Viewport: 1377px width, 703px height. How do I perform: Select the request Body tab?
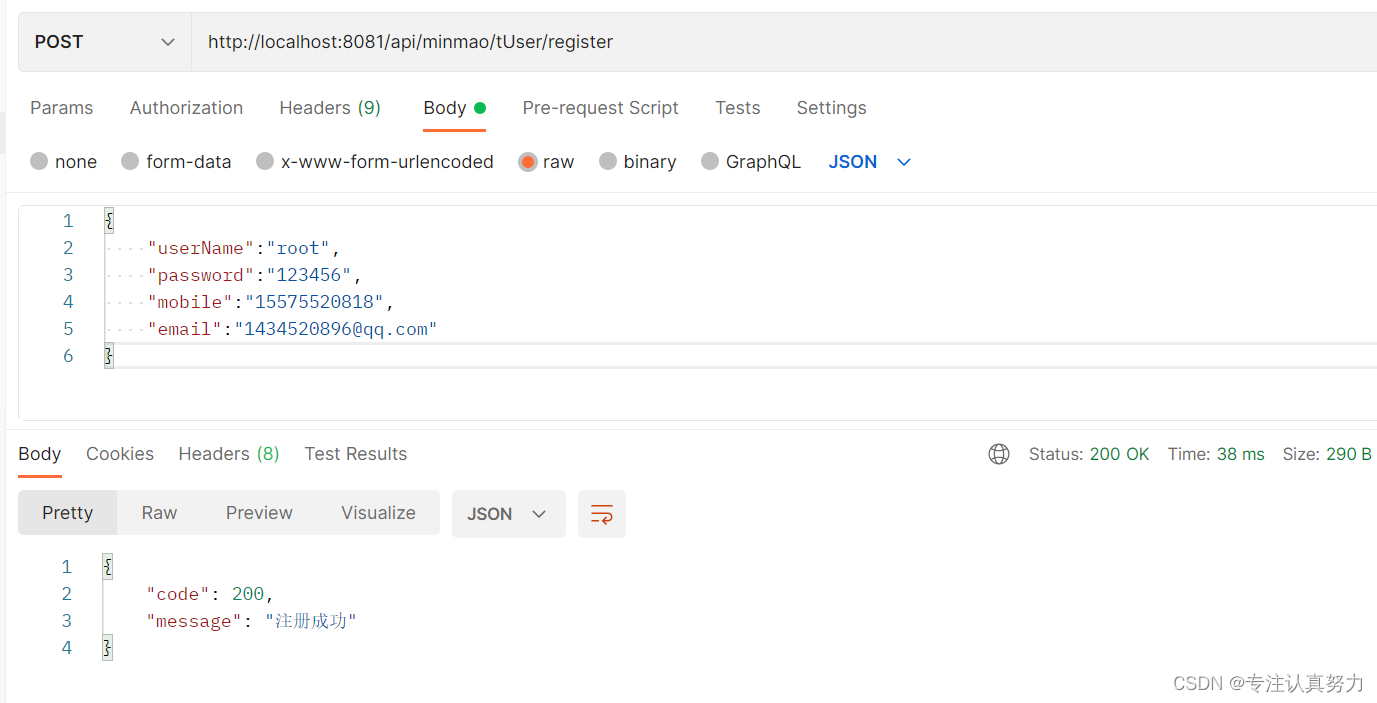[x=454, y=108]
